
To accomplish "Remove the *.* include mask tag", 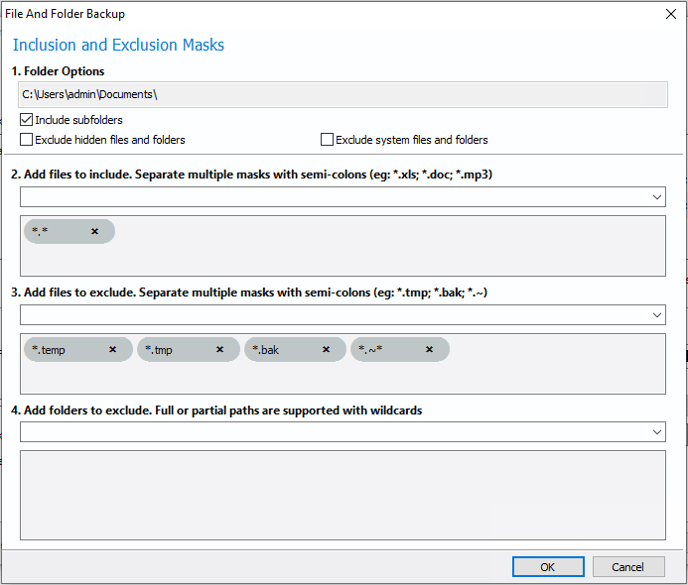I will tap(95, 231).
